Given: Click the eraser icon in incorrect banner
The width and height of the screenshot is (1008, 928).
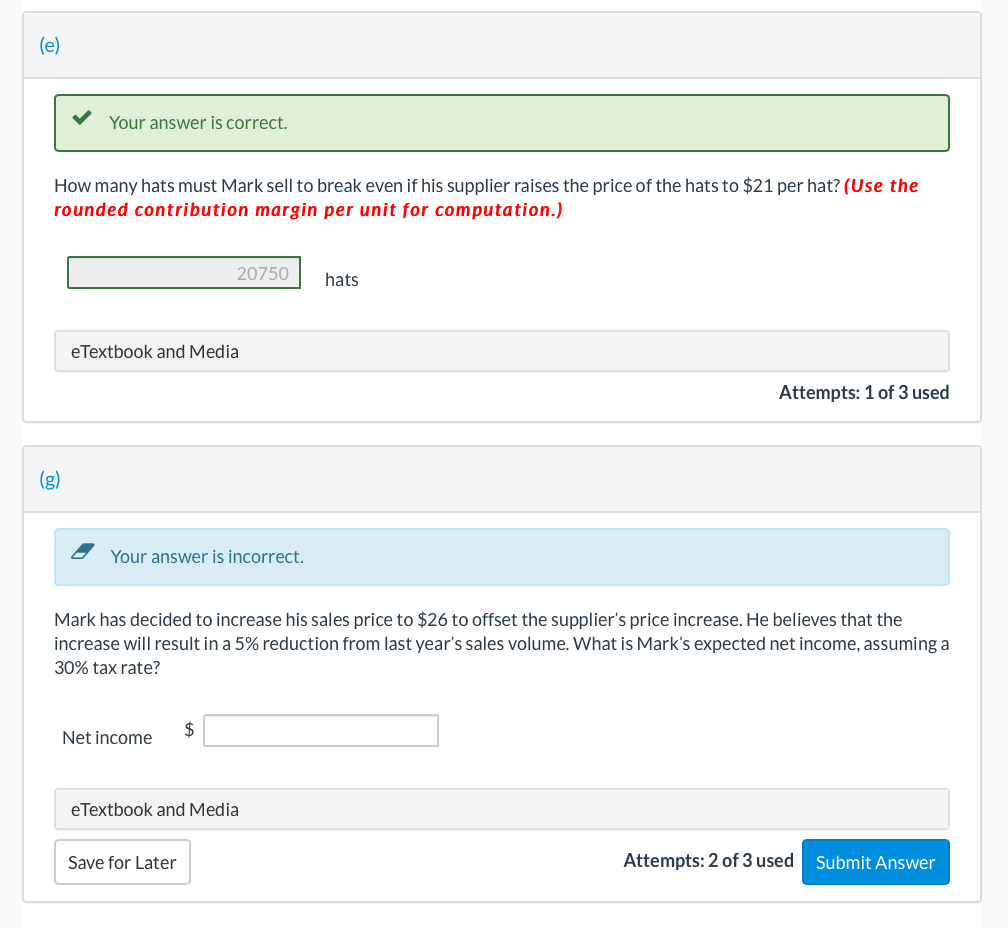Looking at the screenshot, I should pos(84,553).
